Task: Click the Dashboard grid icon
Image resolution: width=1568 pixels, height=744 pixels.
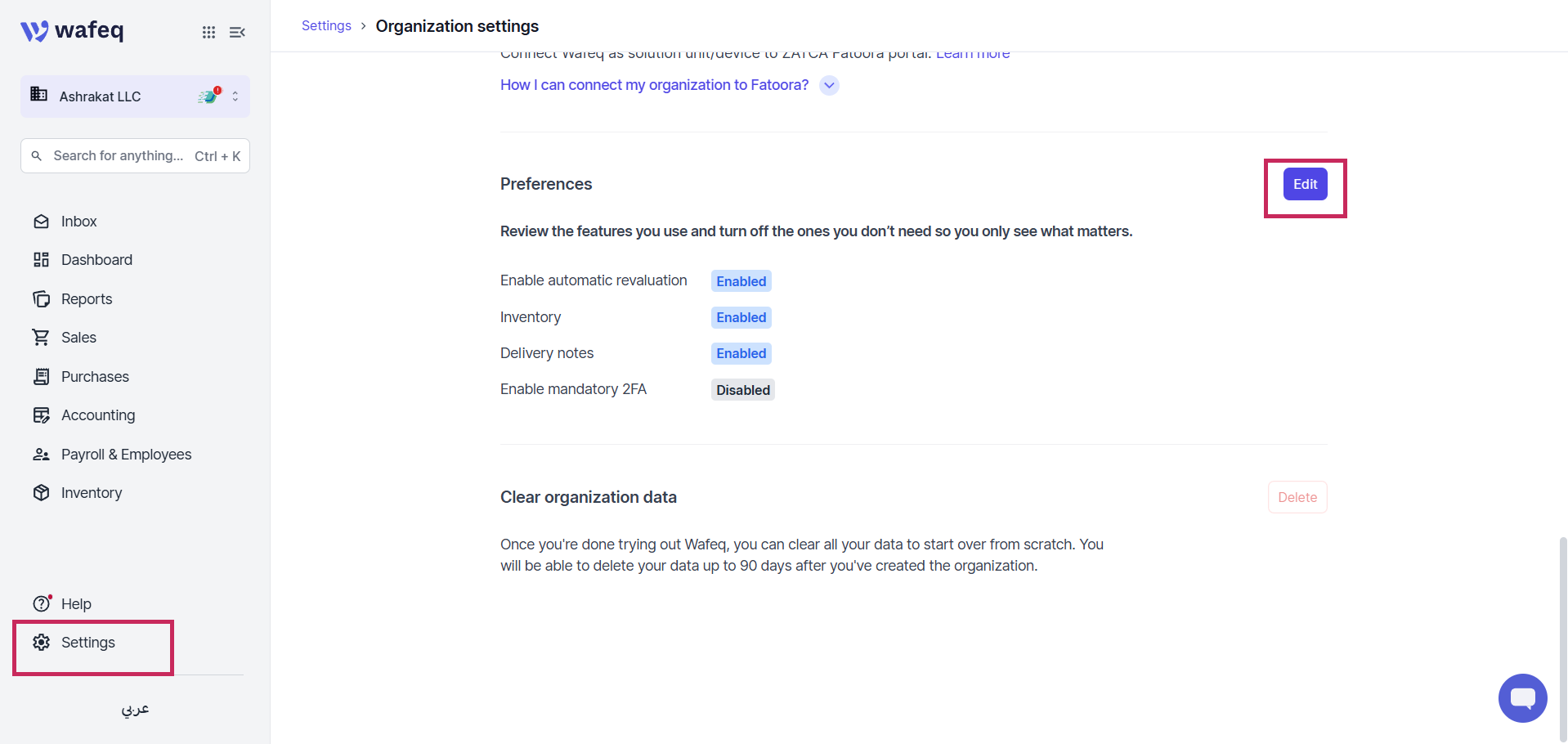Action: (41, 260)
